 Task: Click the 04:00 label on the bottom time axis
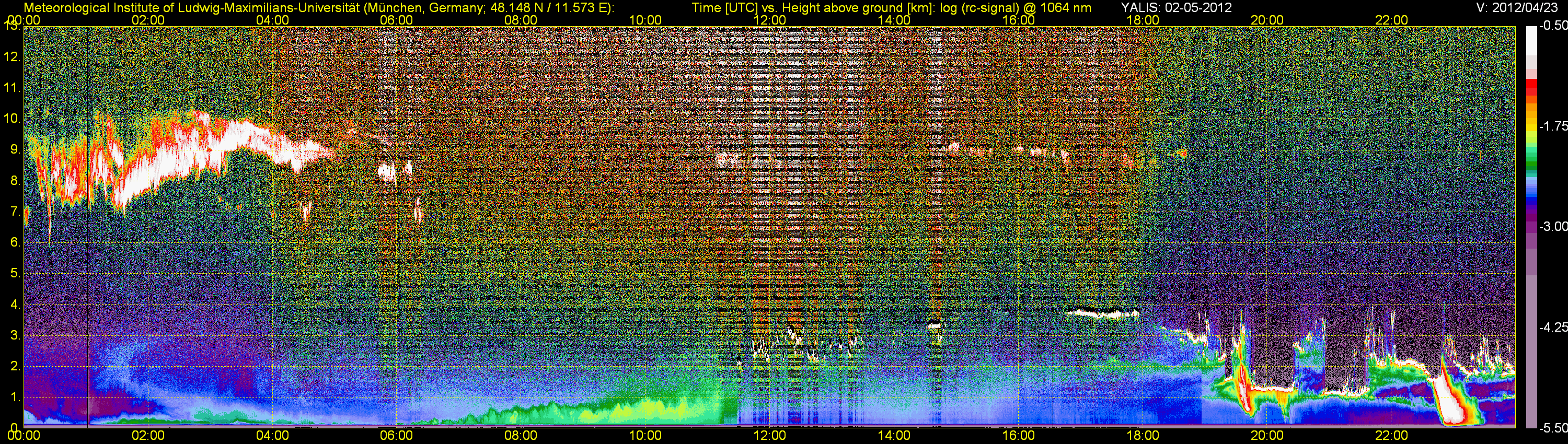pos(272,436)
